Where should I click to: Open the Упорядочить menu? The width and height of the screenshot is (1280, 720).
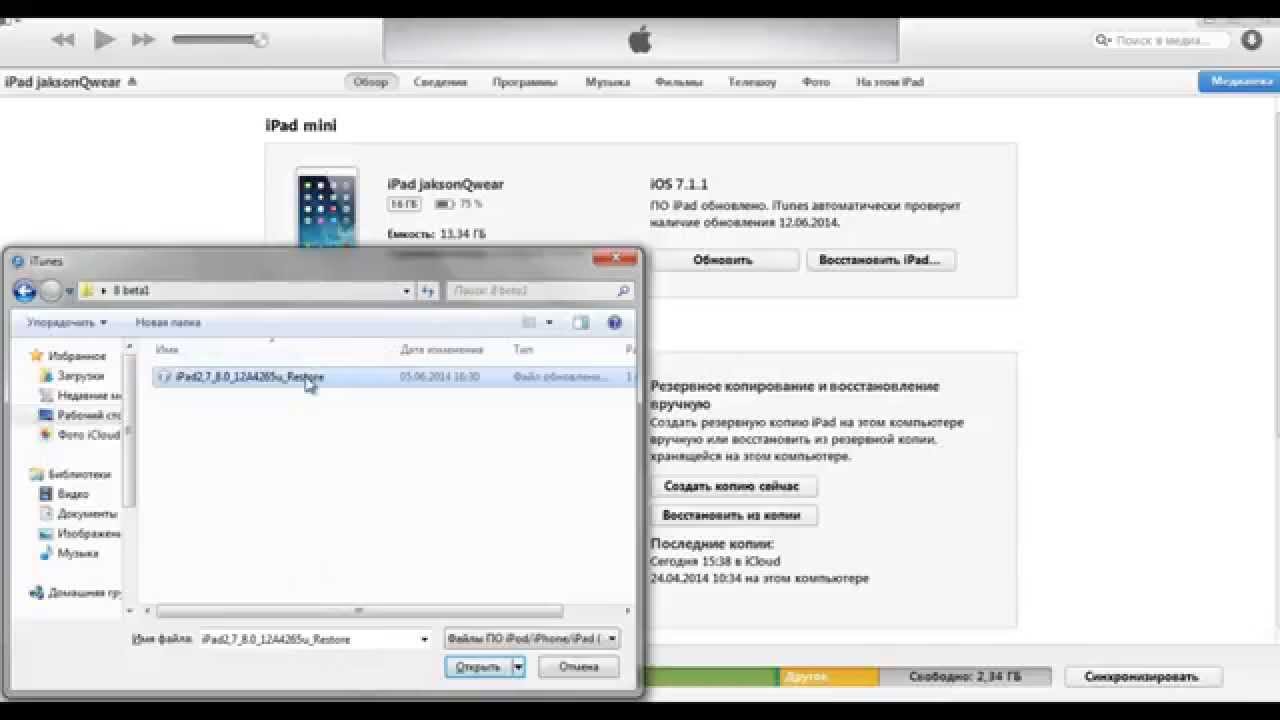click(66, 323)
